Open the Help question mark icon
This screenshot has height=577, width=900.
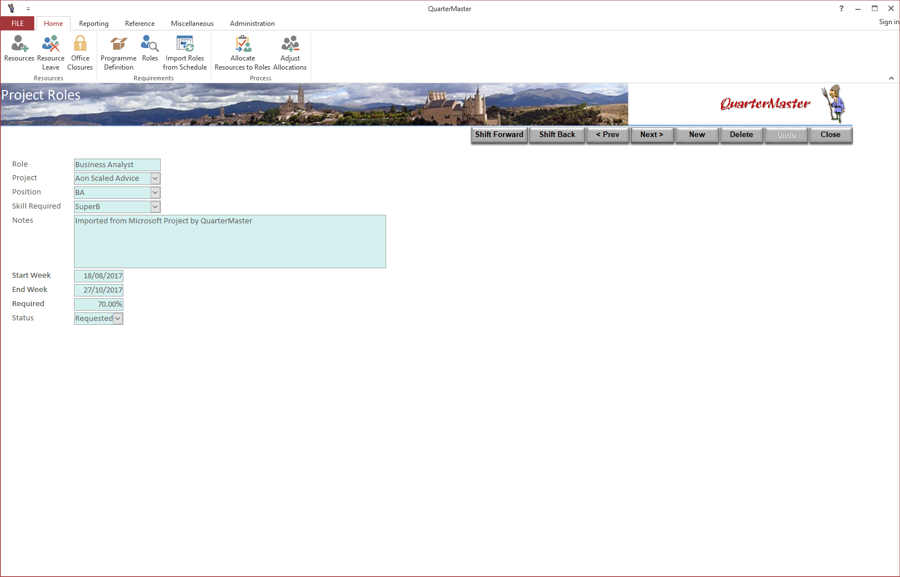(841, 9)
